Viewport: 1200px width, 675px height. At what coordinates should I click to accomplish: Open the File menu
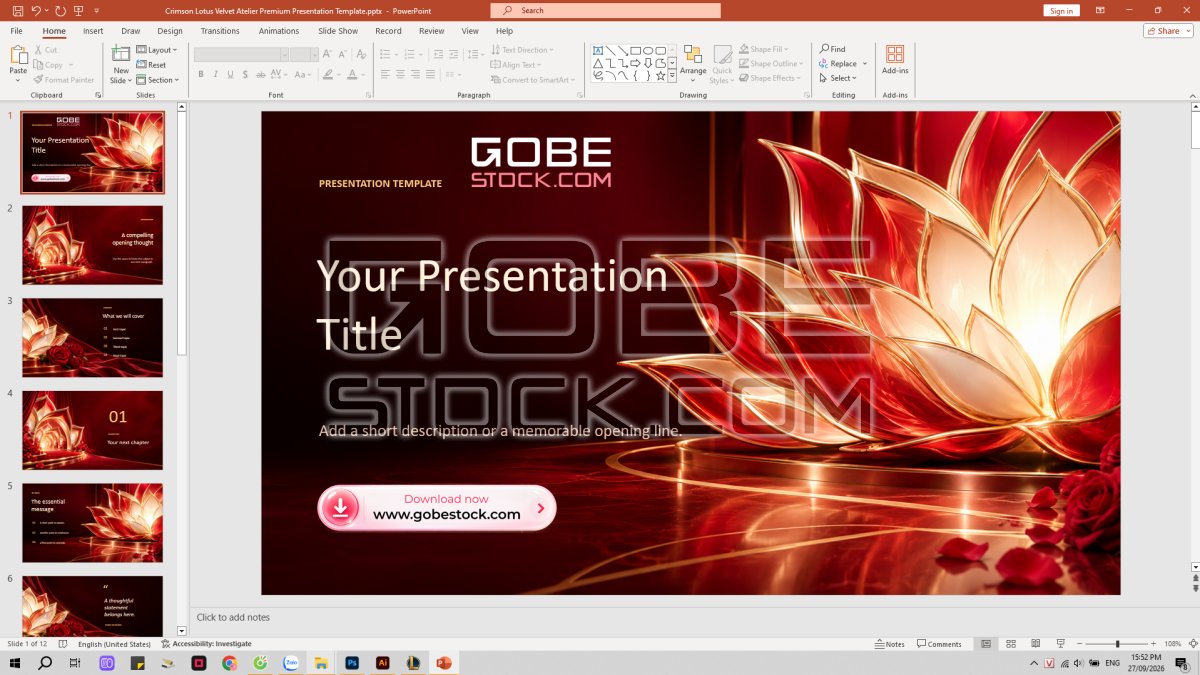(x=16, y=31)
